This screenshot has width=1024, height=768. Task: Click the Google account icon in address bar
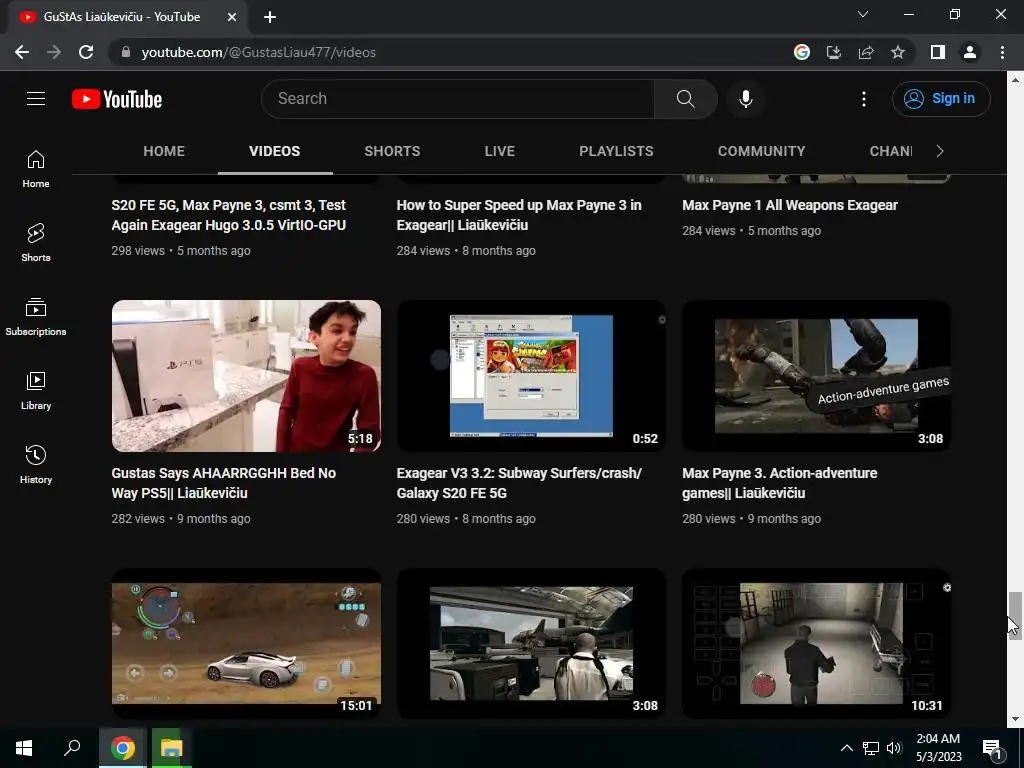pos(801,52)
